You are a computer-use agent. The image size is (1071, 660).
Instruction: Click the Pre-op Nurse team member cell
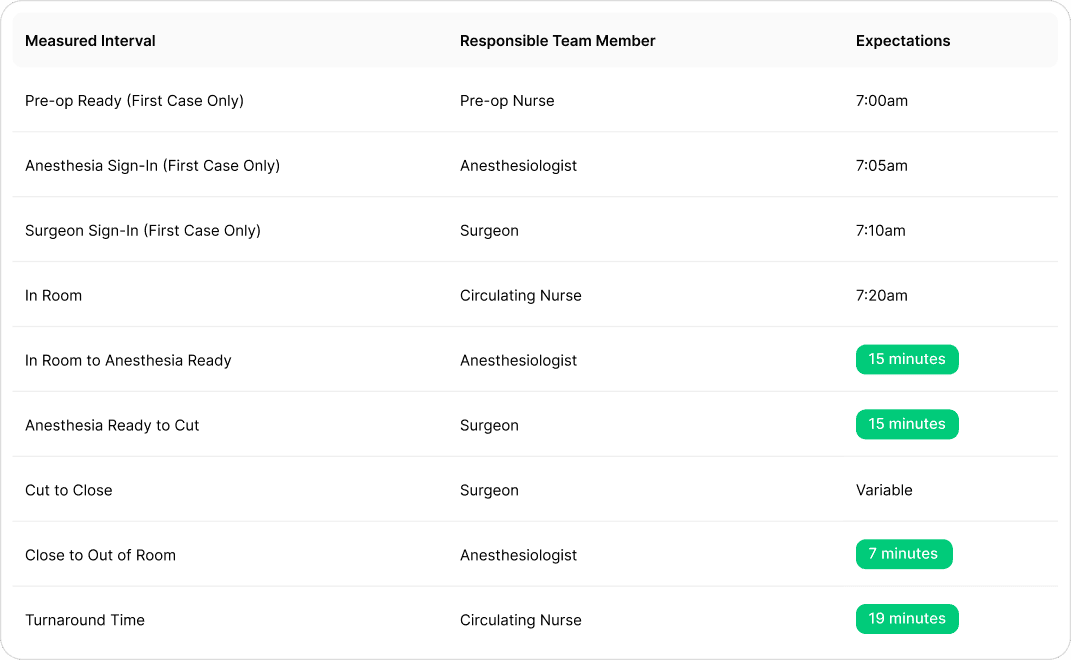pyautogui.click(x=506, y=101)
